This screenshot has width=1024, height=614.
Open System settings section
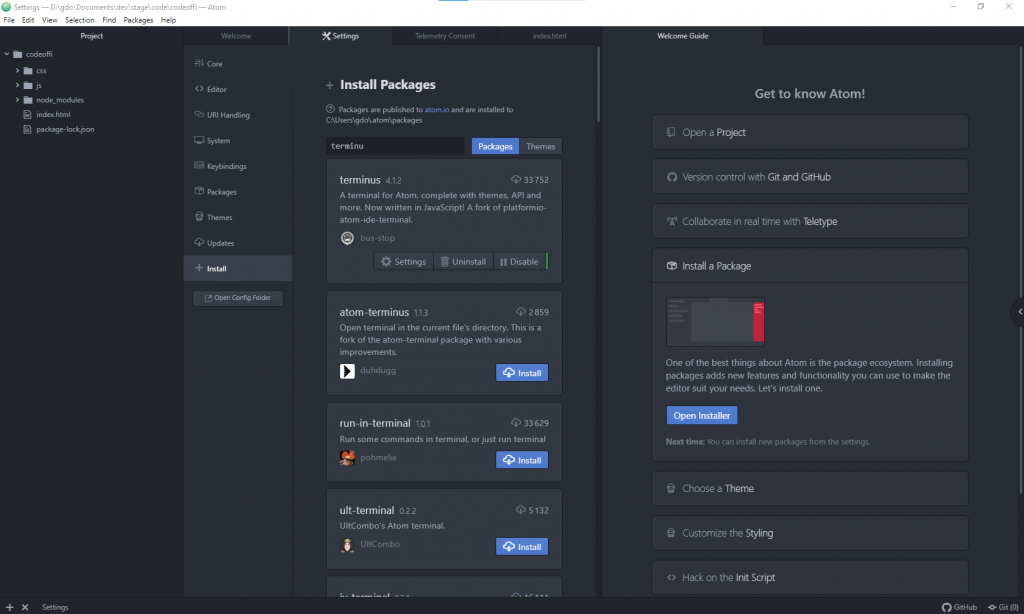click(x=238, y=140)
